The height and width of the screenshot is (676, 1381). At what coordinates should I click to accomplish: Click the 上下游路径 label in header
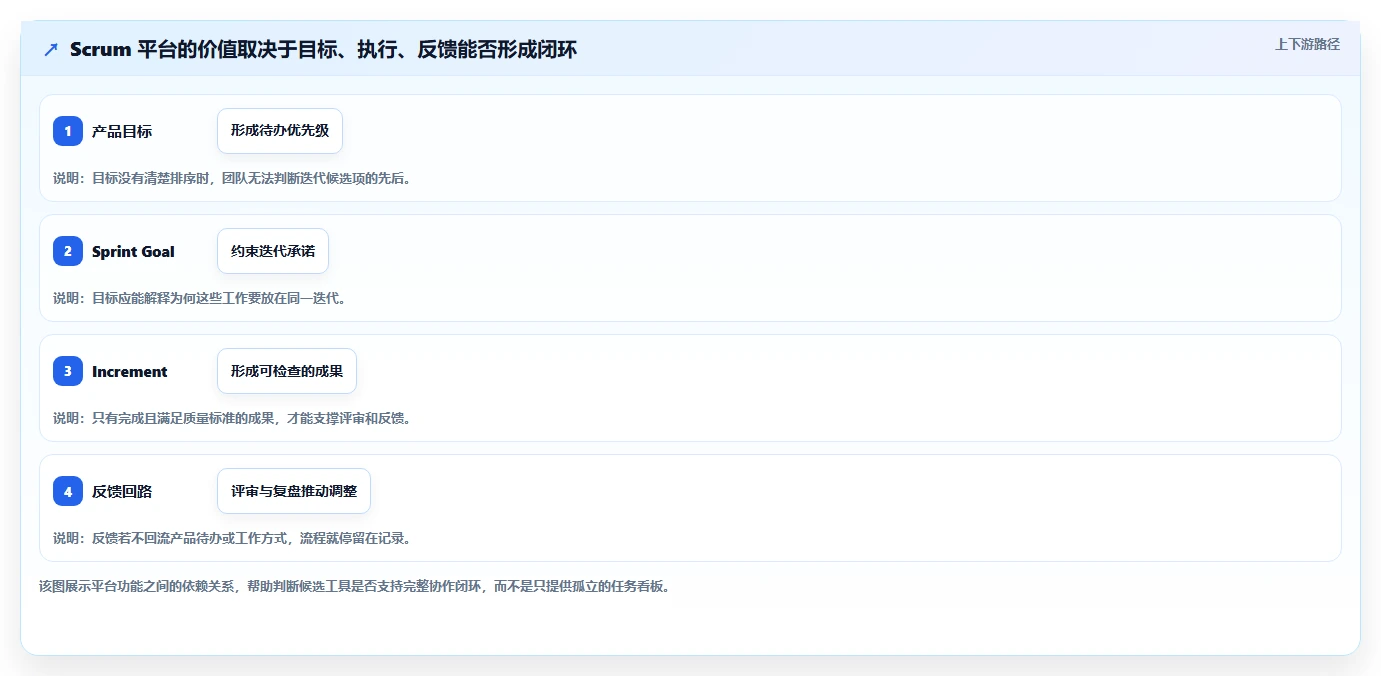pos(1307,44)
